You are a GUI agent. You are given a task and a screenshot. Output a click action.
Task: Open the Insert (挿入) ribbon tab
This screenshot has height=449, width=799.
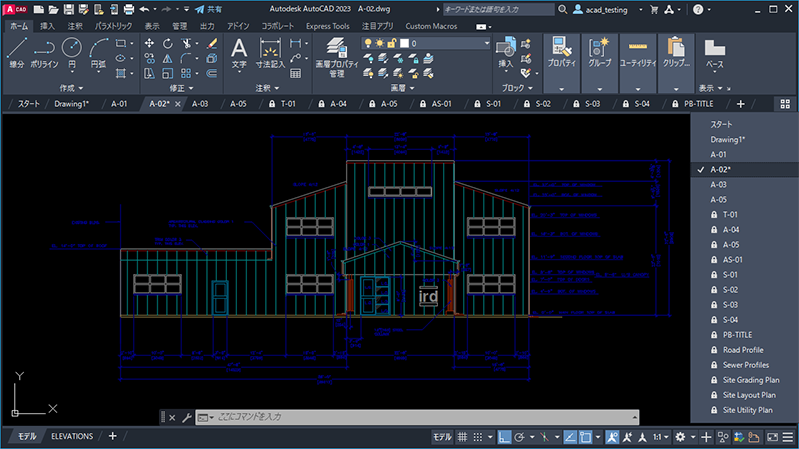pos(47,26)
